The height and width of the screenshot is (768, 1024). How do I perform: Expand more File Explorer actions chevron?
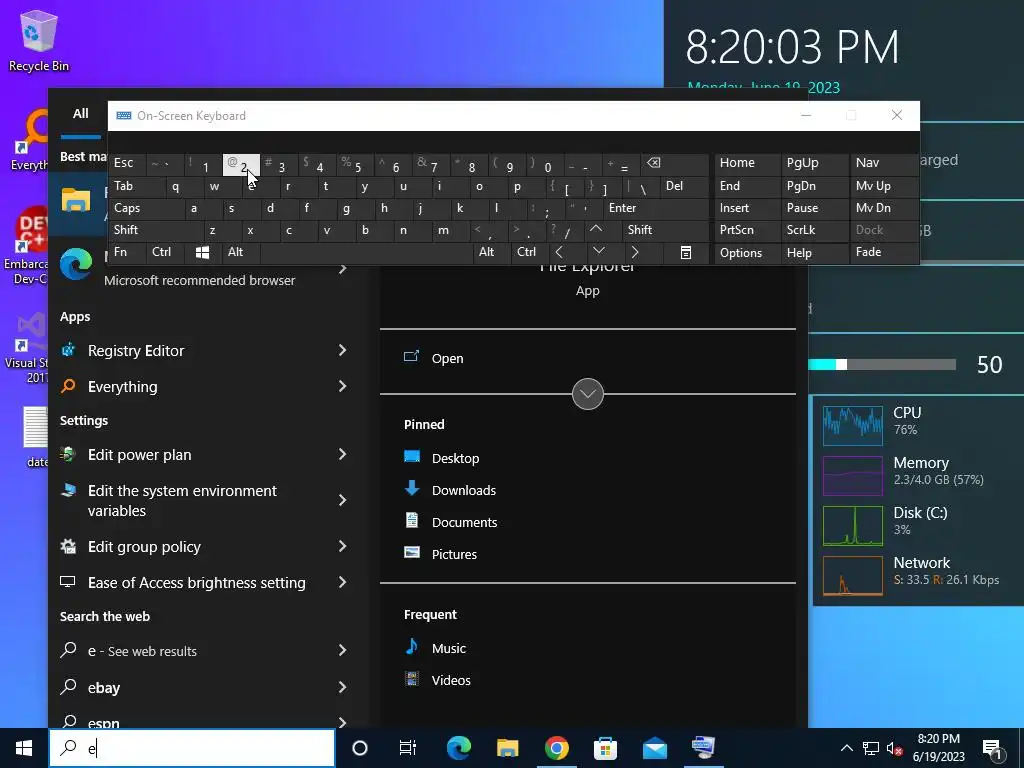point(588,394)
